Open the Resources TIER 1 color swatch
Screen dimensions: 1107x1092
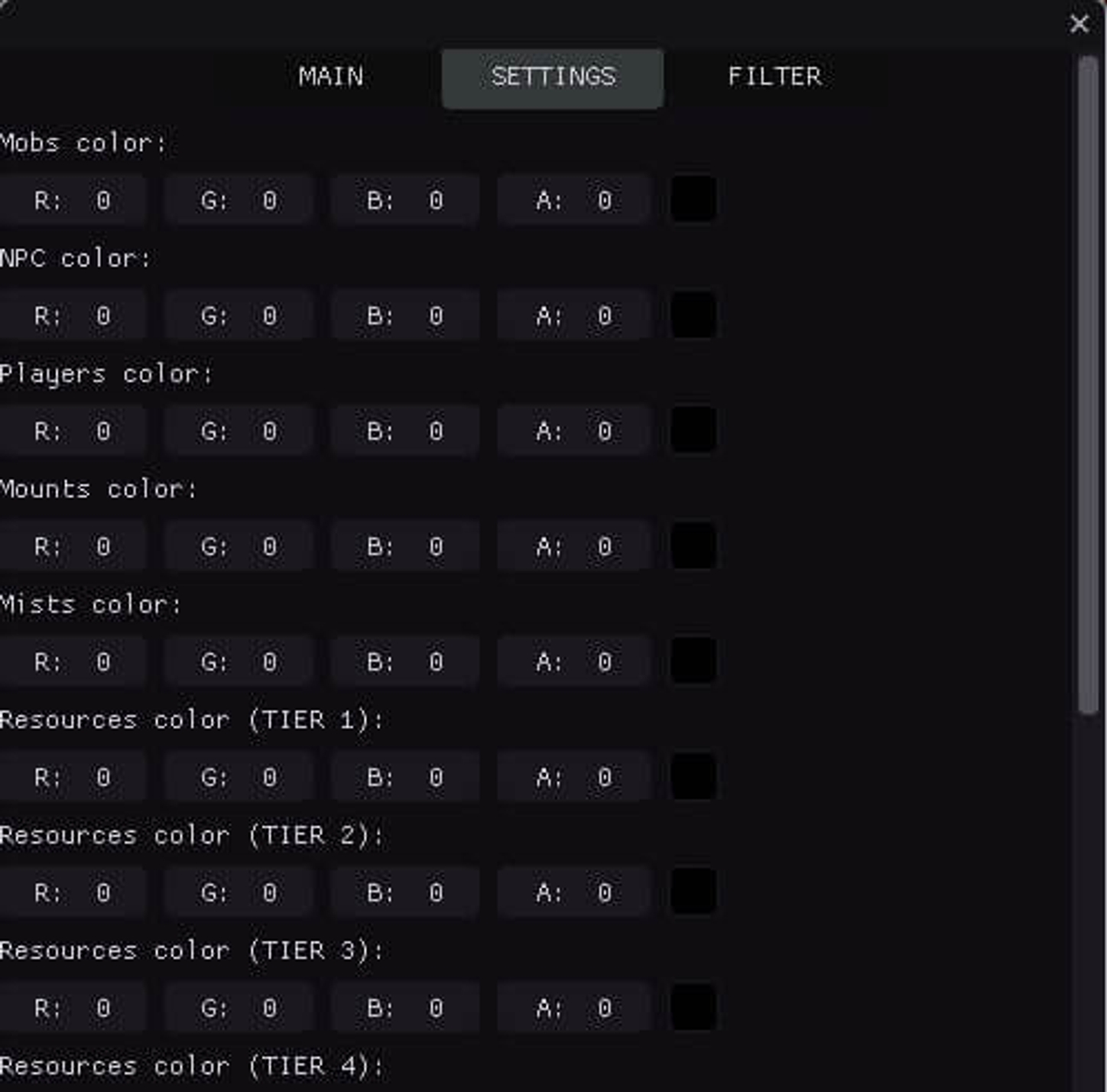tap(694, 777)
